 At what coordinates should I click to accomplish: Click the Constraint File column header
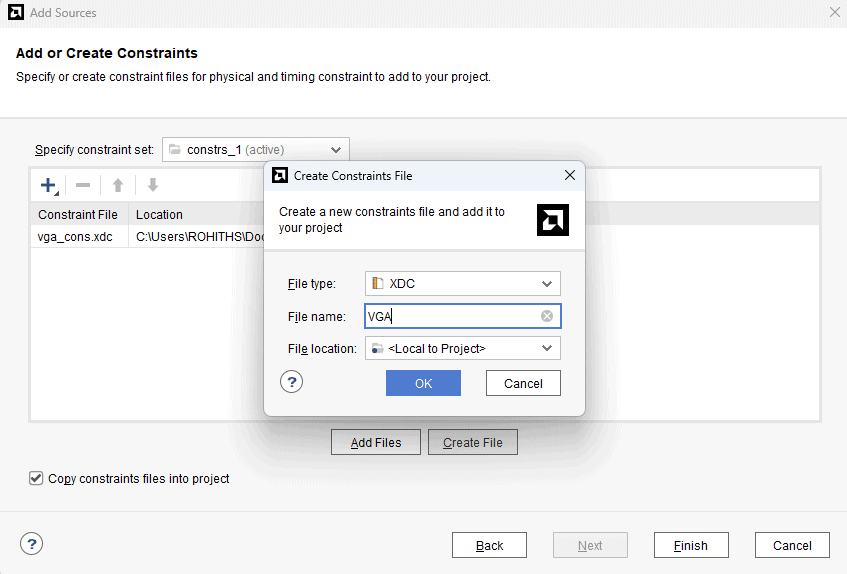click(78, 214)
